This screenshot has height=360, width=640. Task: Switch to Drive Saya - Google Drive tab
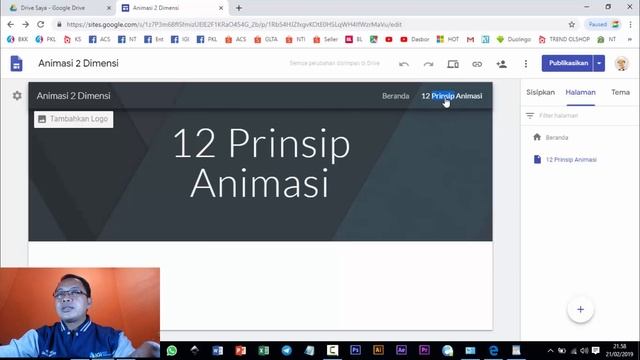click(x=59, y=8)
